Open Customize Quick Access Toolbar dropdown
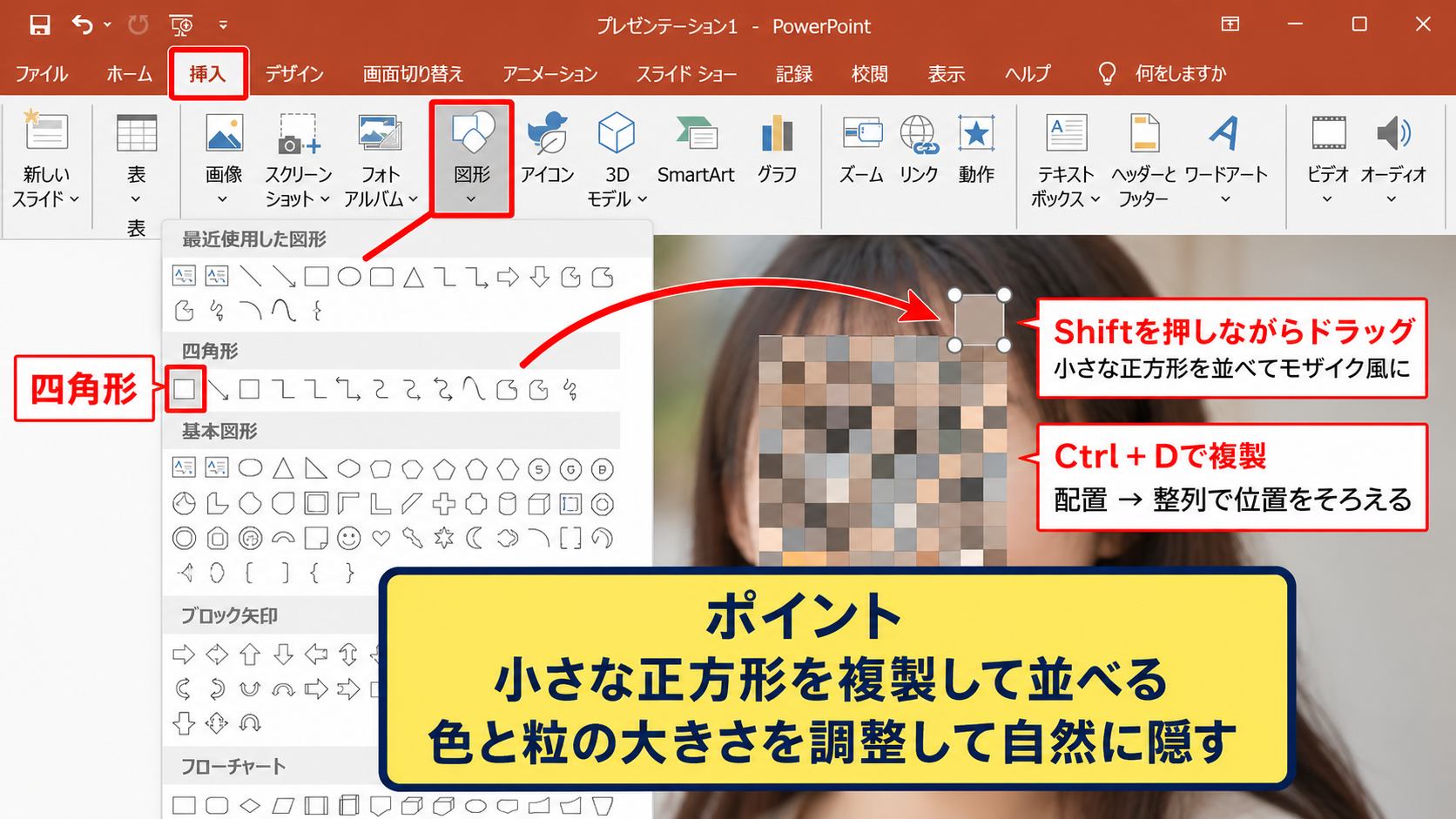 [x=223, y=25]
